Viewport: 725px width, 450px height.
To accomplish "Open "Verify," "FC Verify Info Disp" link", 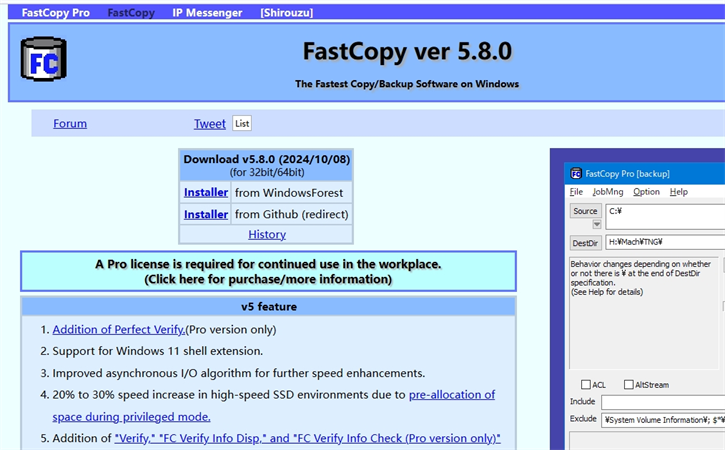I will click(x=307, y=438).
